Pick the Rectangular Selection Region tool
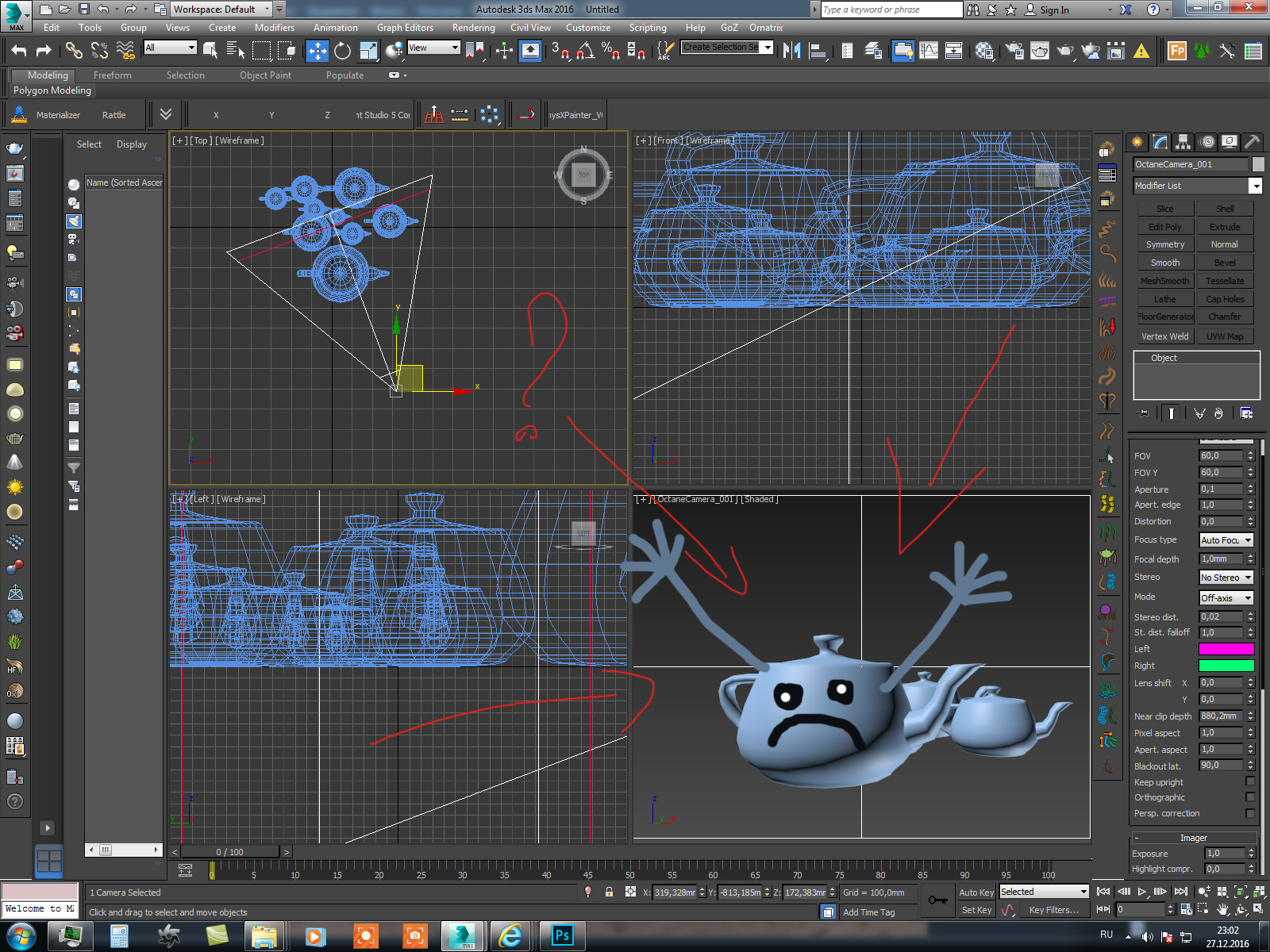This screenshot has width=1270, height=952. (x=261, y=51)
